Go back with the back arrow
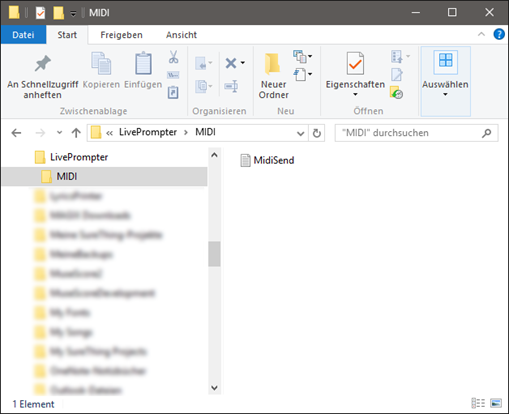This screenshot has width=509, height=414. click(x=16, y=133)
